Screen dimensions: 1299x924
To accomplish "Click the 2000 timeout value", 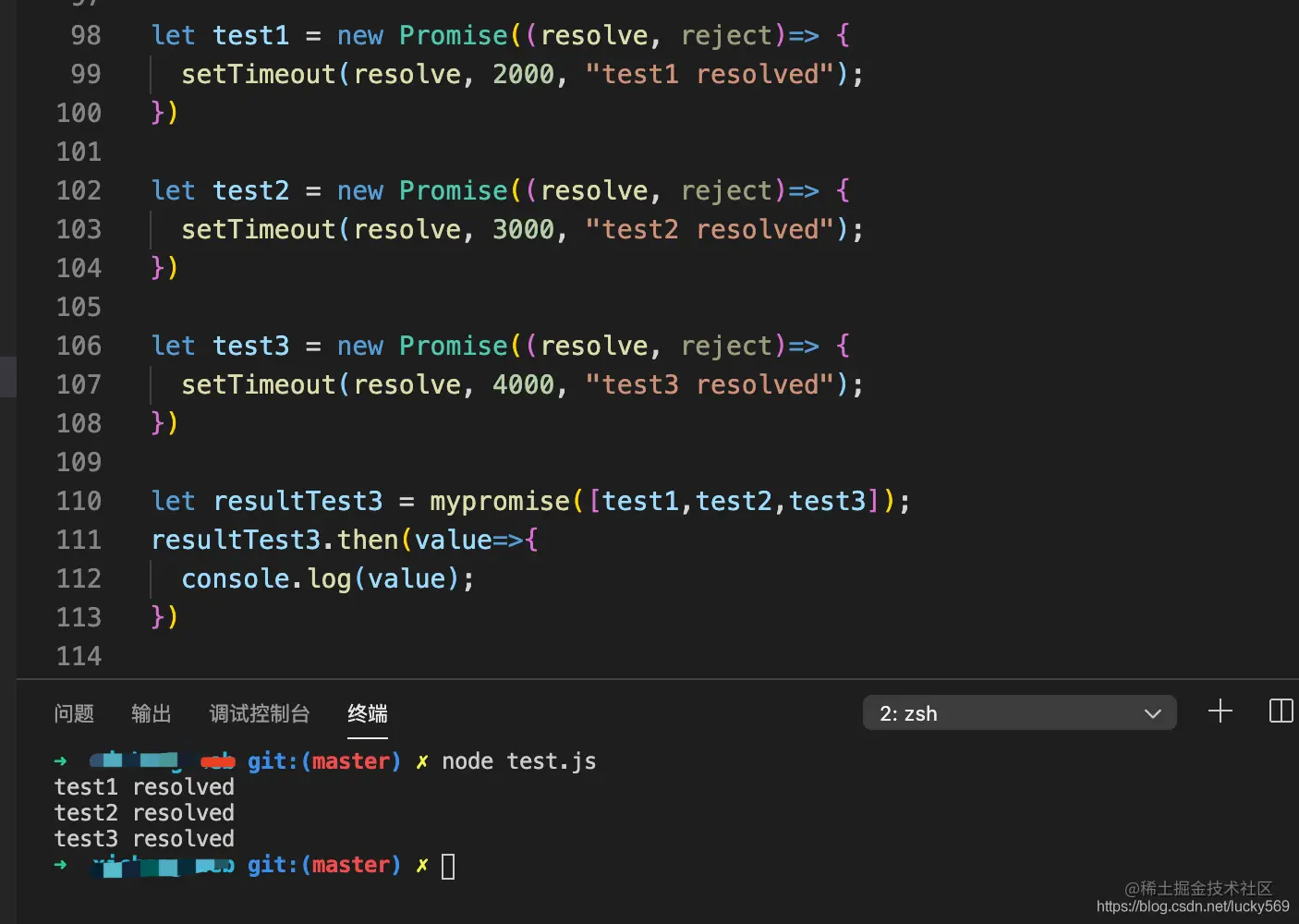I will click(523, 74).
